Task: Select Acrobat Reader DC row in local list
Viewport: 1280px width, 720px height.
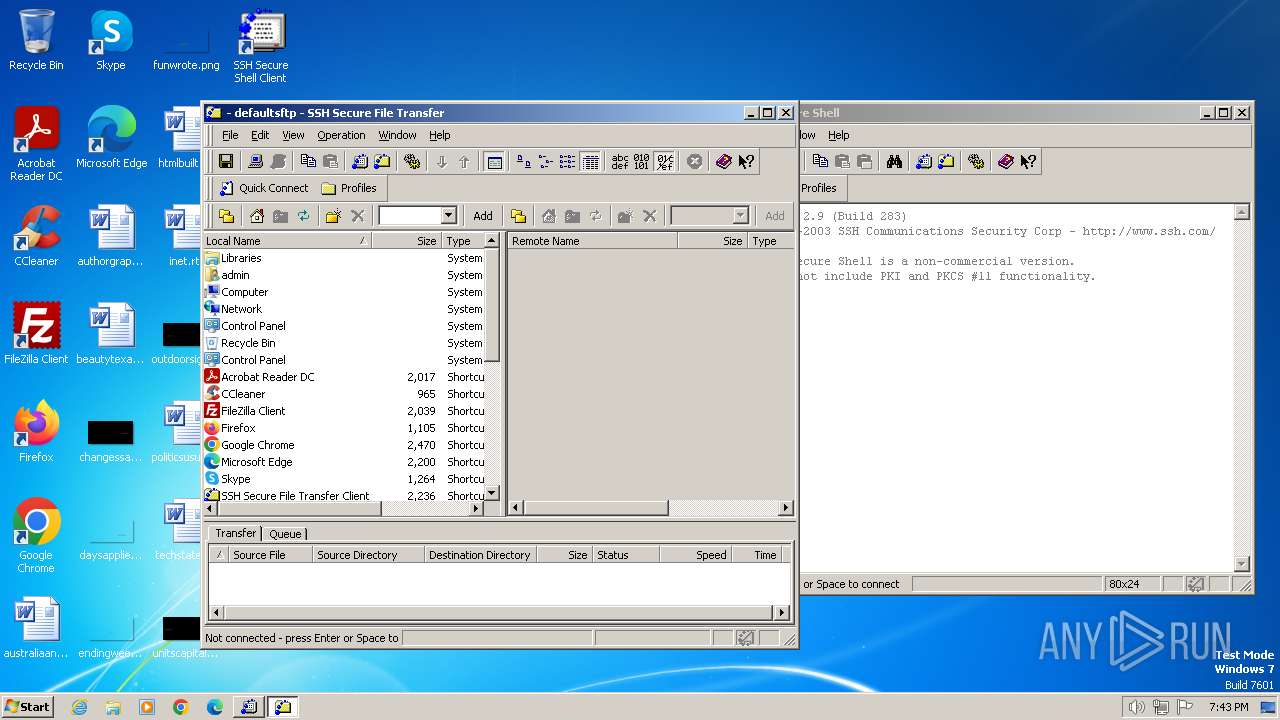Action: (x=344, y=377)
